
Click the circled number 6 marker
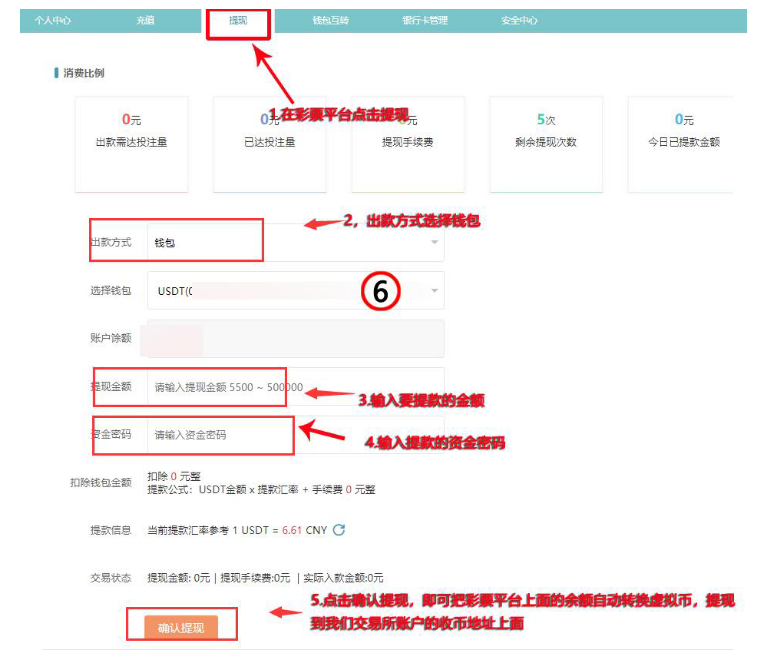pos(380,291)
